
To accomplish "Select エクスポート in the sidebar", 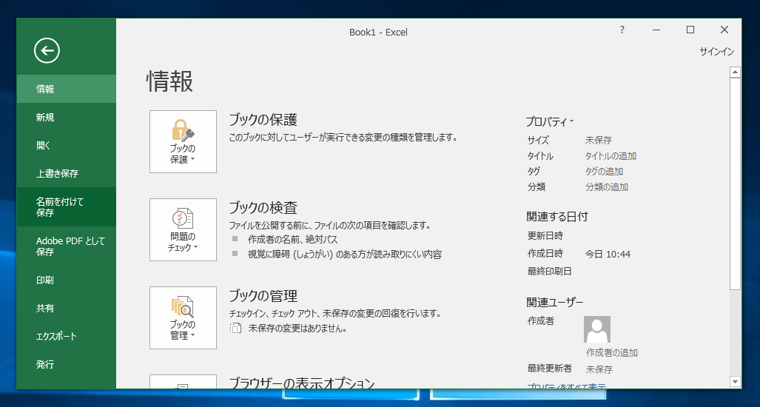I will coord(66,336).
